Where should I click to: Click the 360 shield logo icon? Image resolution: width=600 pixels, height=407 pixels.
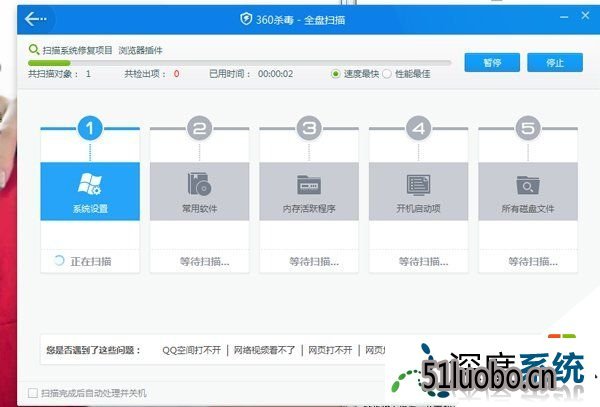246,19
